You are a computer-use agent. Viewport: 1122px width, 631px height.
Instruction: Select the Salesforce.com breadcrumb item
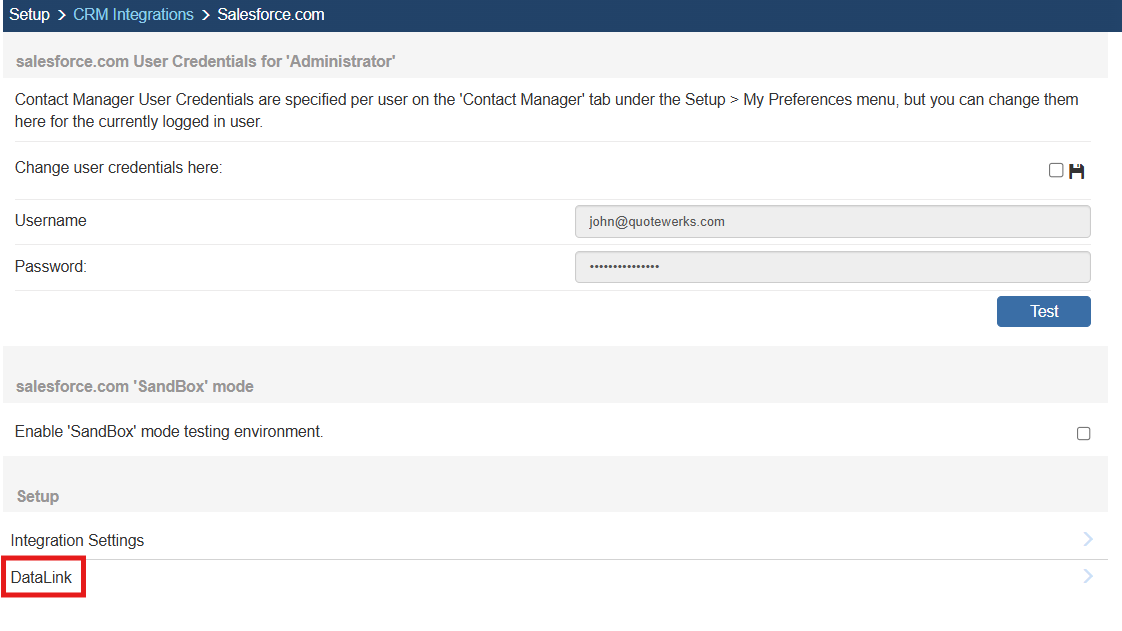coord(270,15)
